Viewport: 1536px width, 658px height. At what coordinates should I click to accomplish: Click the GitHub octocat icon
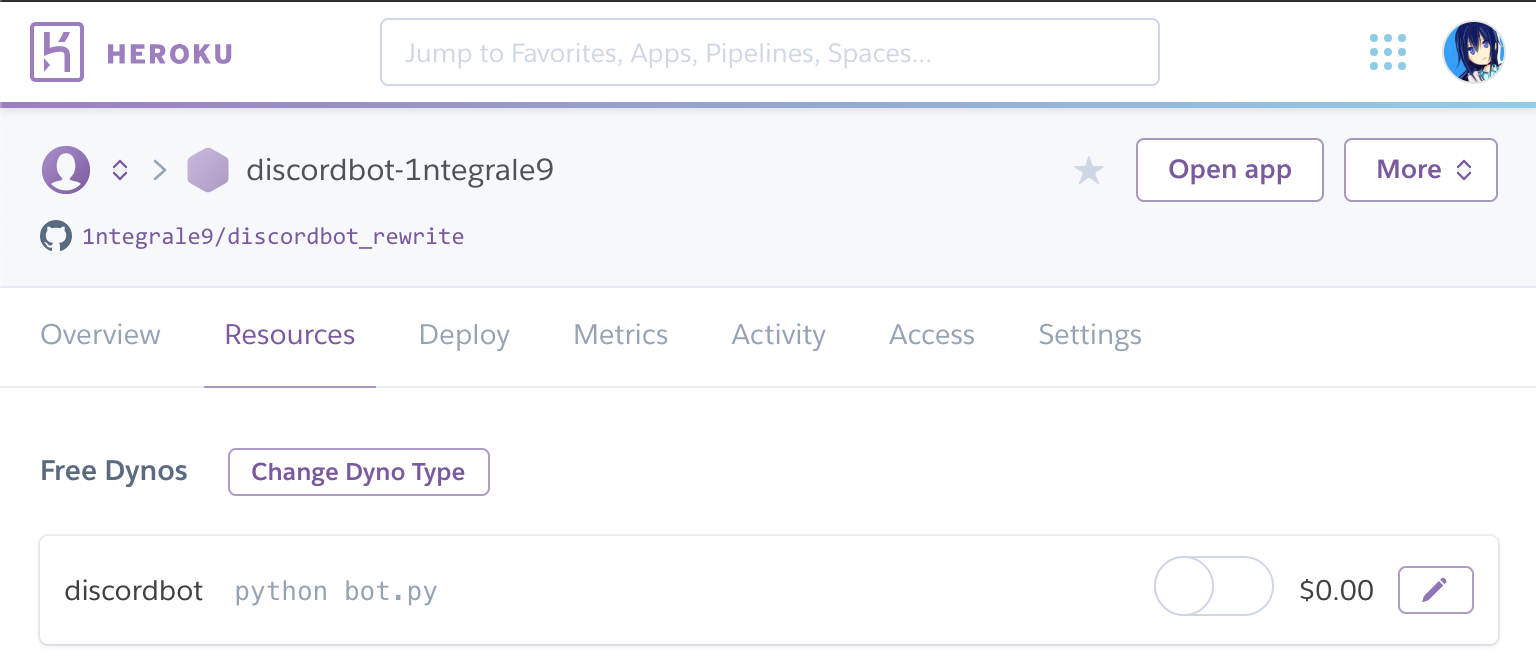[56, 237]
